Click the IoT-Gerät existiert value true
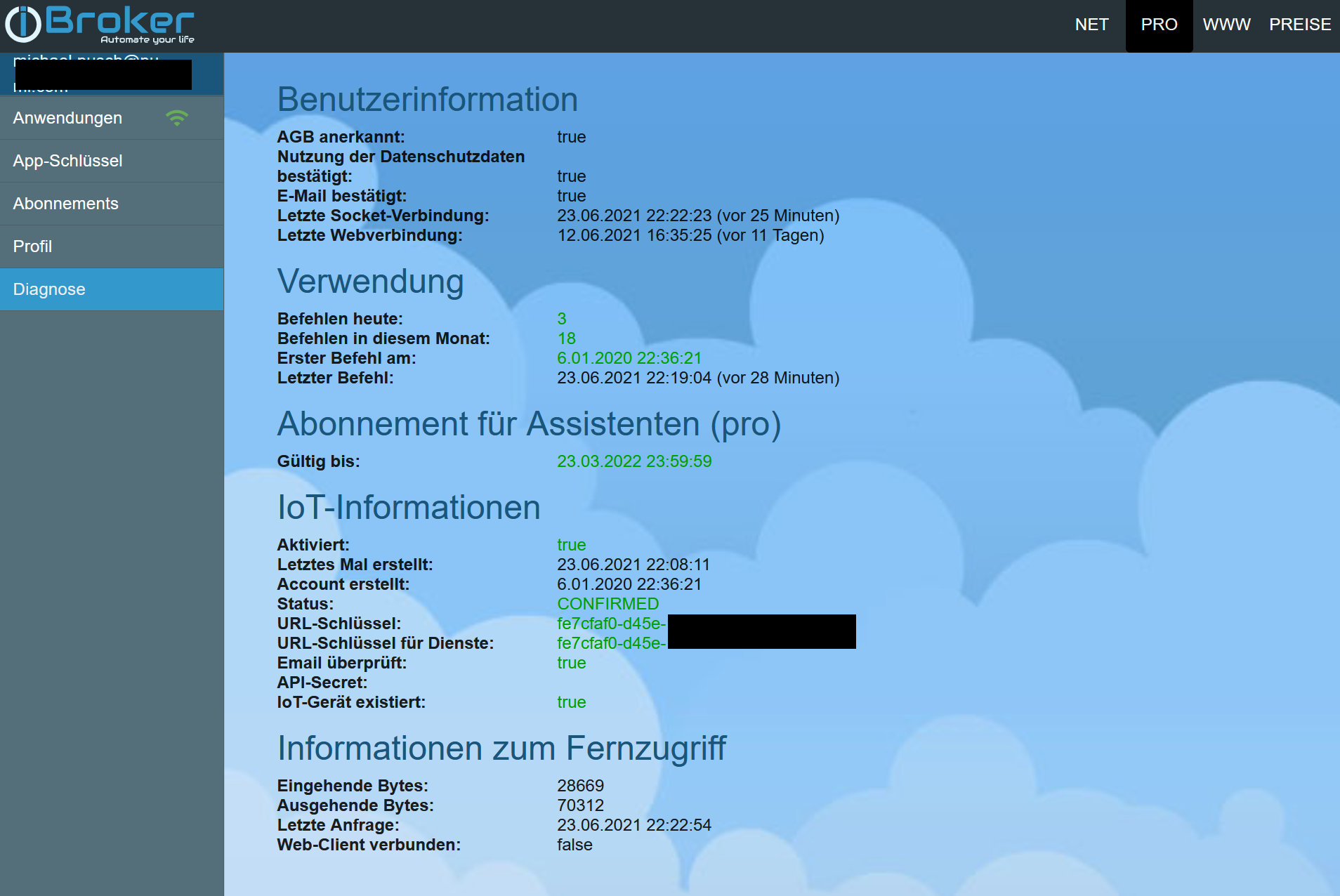This screenshot has height=896, width=1340. 571,702
